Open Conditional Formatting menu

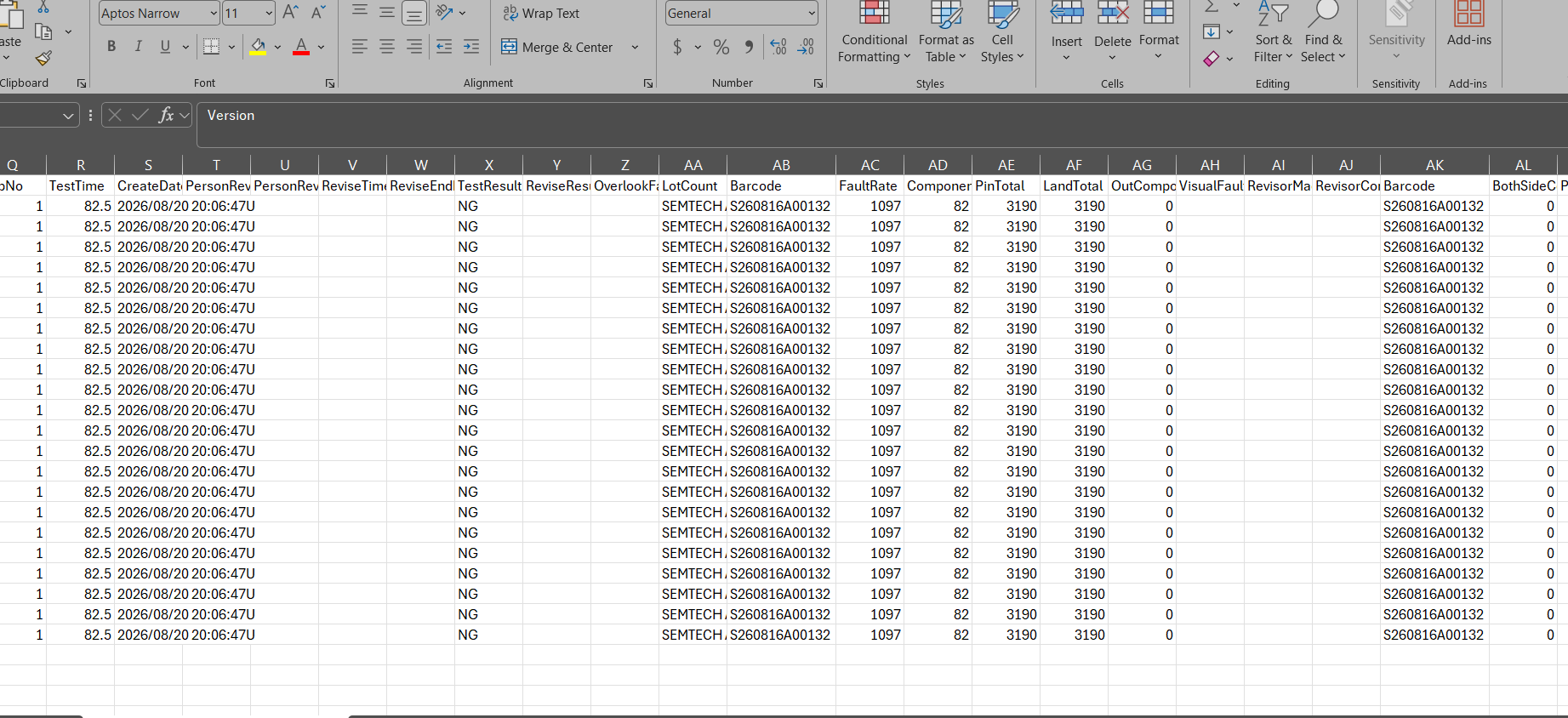874,33
